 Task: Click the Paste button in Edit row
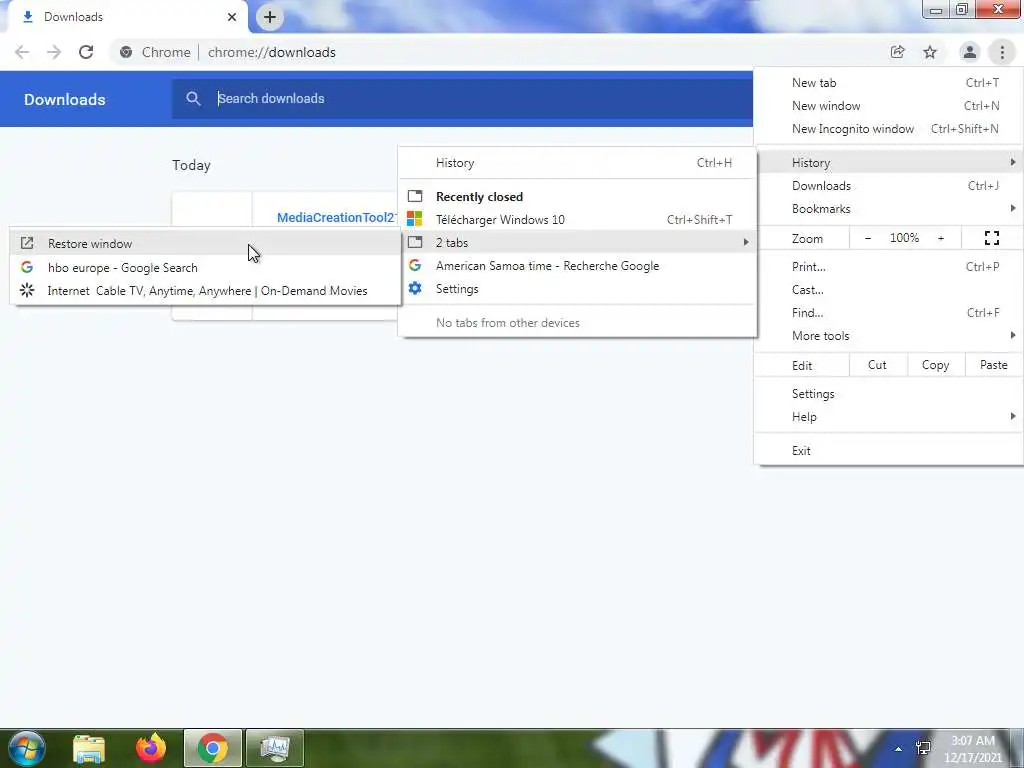pos(994,365)
